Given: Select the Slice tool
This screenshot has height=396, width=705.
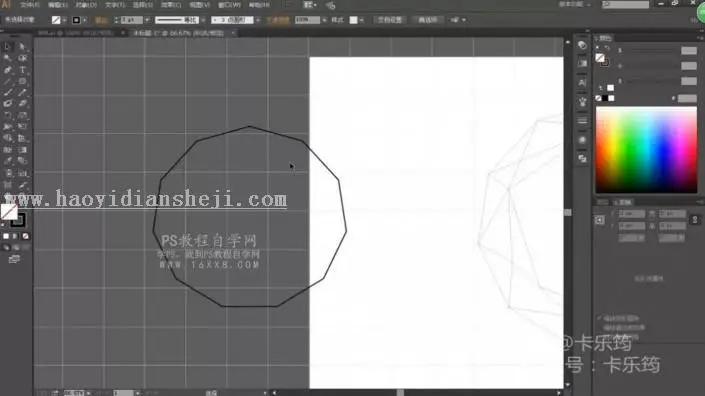Looking at the screenshot, I should coord(22,185).
